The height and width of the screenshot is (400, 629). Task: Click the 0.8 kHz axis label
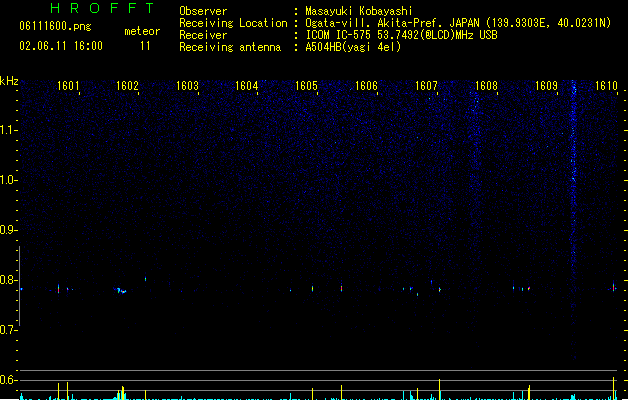(x=8, y=280)
